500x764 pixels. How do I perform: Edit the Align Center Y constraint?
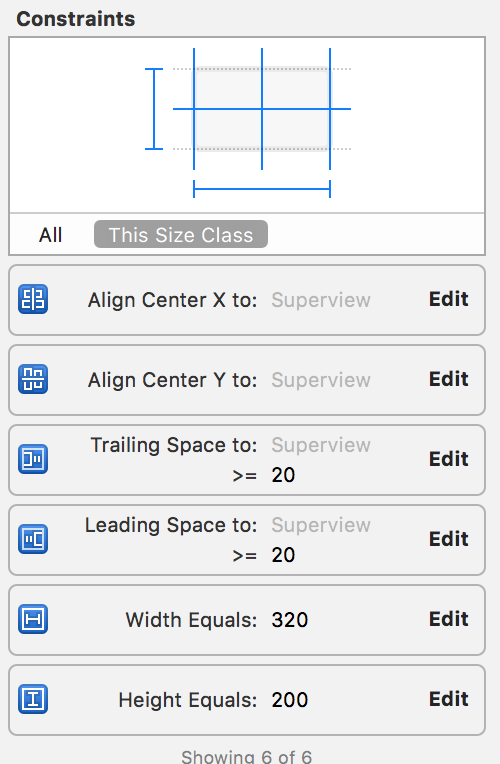448,379
